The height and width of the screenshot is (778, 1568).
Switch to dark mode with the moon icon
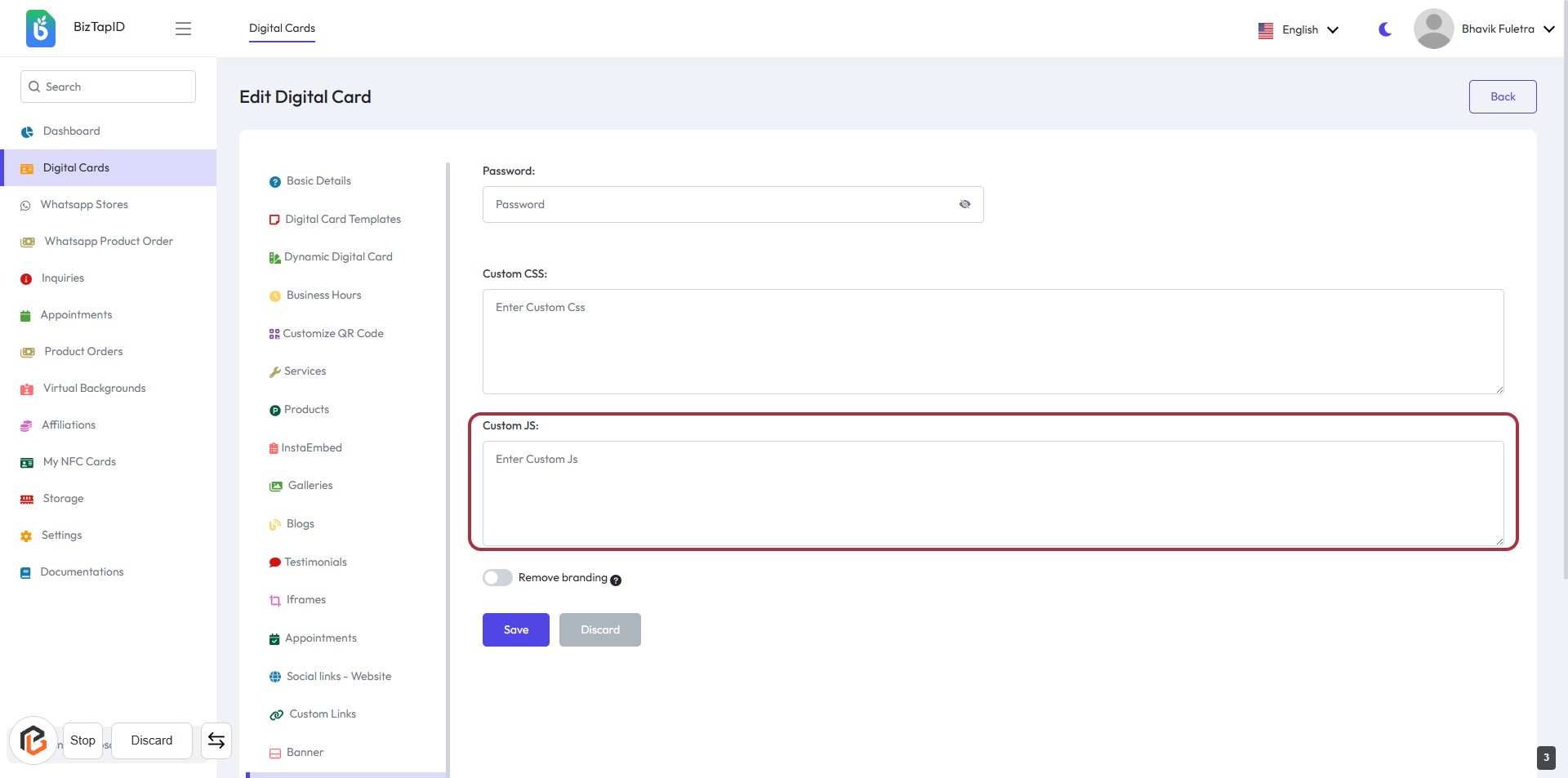1385,29
